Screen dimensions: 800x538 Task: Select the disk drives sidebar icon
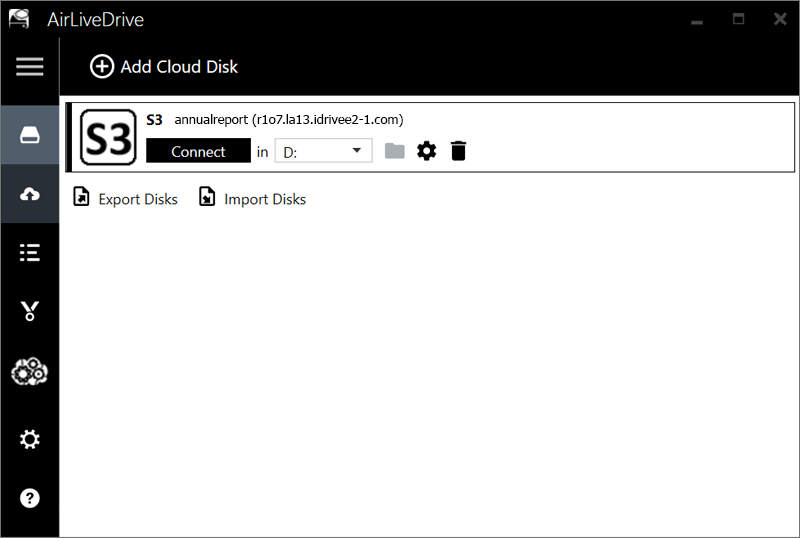[30, 135]
